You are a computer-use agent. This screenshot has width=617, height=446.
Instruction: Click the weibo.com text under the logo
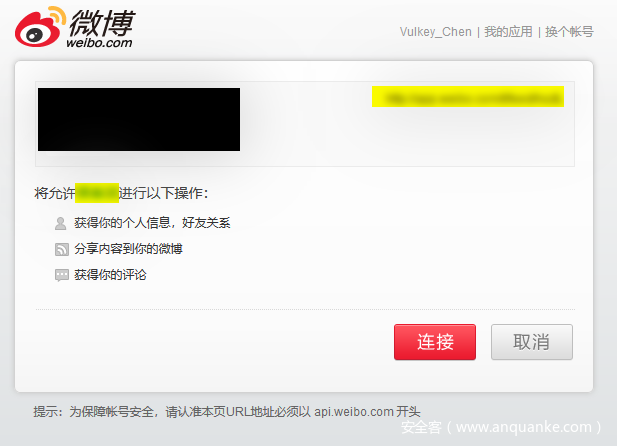pos(99,43)
